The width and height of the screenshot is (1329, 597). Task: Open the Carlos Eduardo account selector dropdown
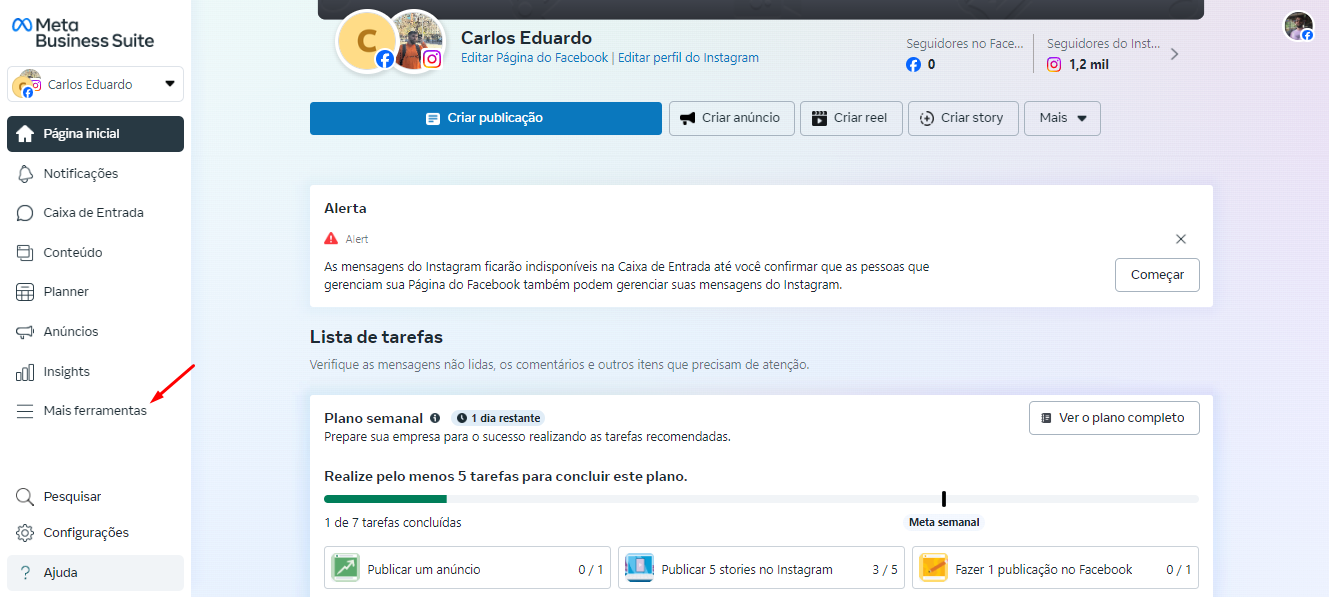click(95, 84)
